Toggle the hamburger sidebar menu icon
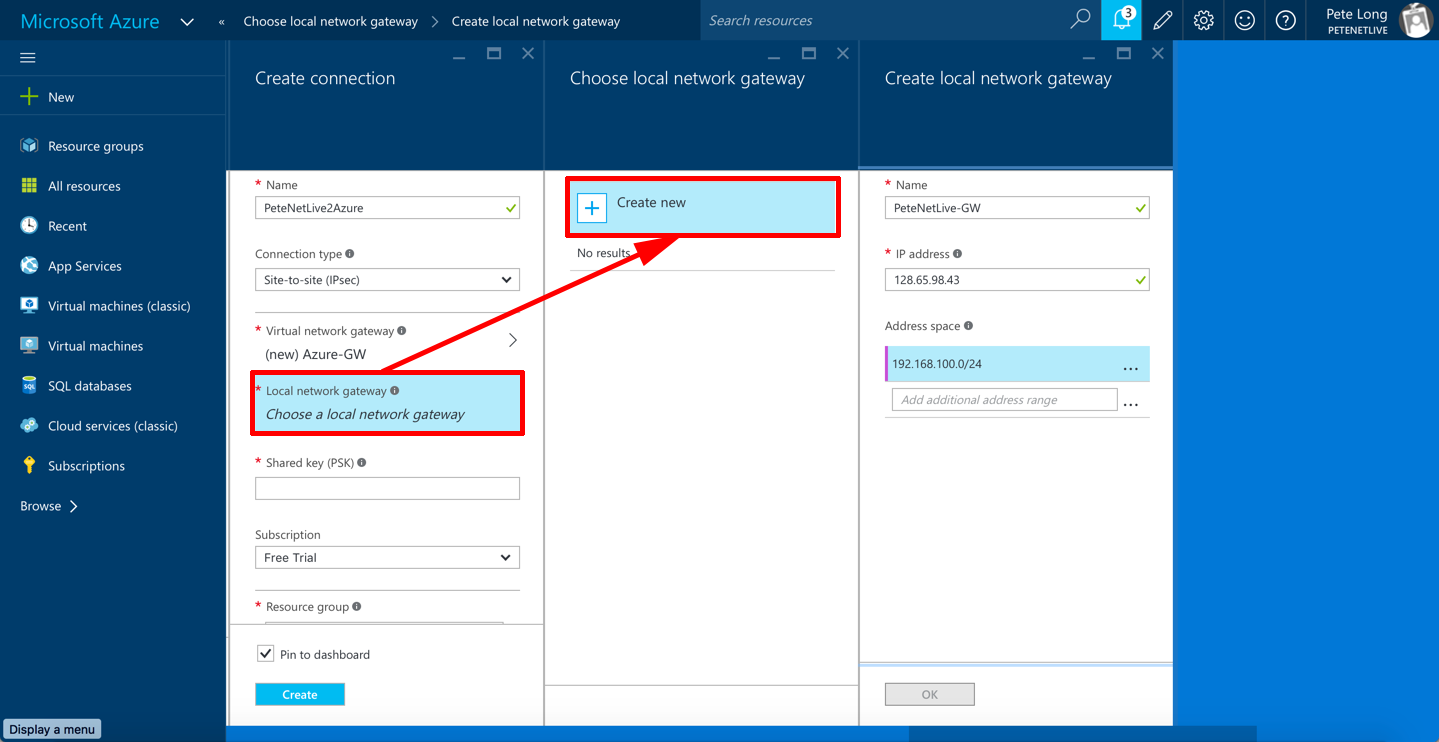Image resolution: width=1439 pixels, height=742 pixels. (x=28, y=58)
